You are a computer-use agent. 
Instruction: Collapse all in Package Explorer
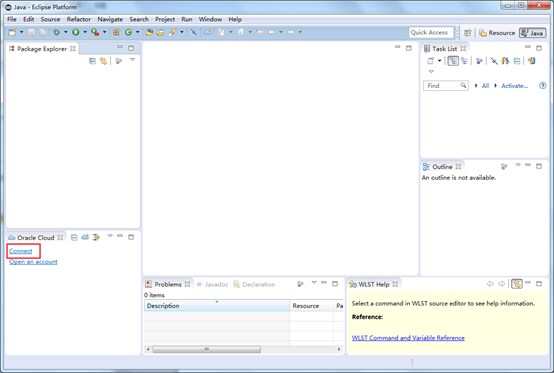(x=92, y=61)
